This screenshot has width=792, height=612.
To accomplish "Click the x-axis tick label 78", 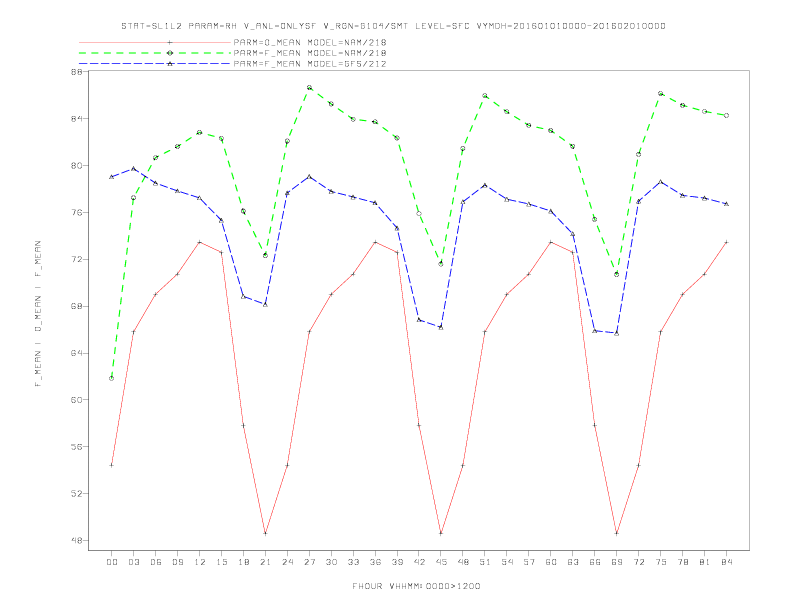I will tap(683, 562).
